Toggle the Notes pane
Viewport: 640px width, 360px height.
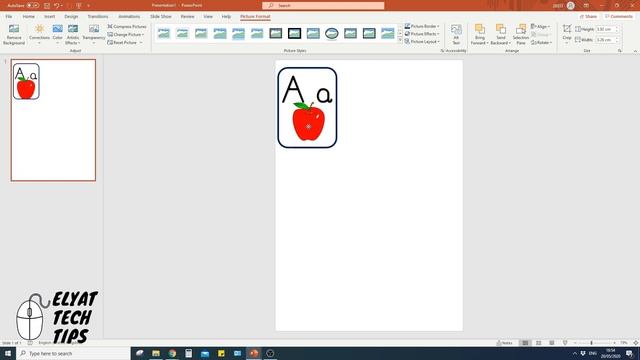(504, 343)
